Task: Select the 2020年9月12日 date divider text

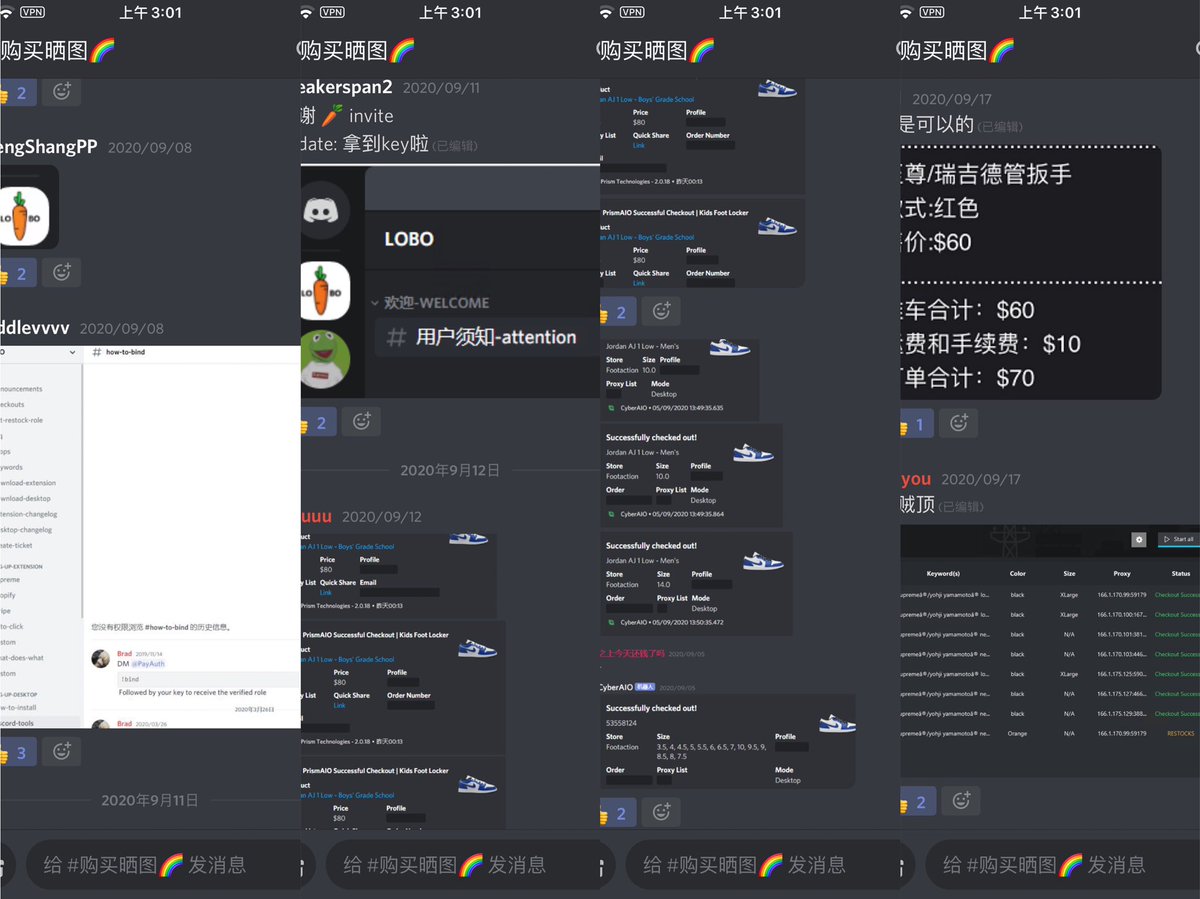Action: coord(449,470)
